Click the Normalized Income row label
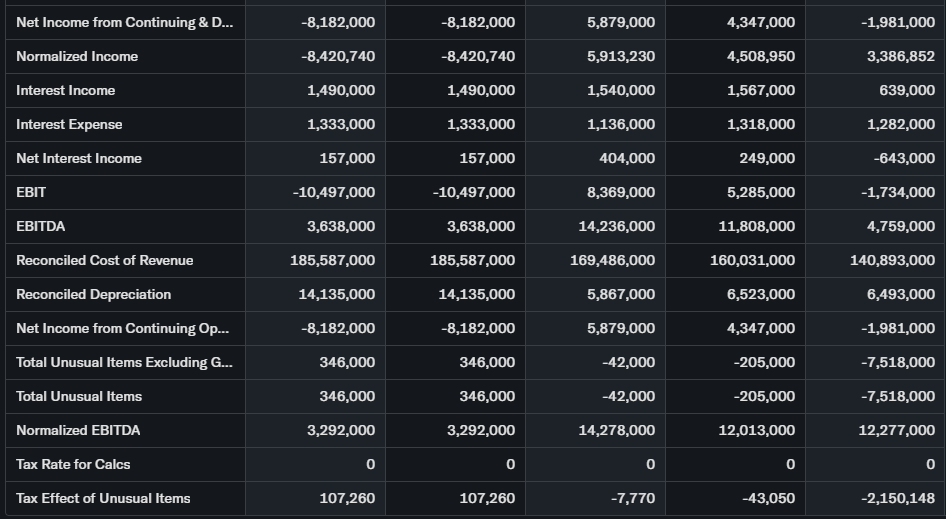 click(x=77, y=57)
